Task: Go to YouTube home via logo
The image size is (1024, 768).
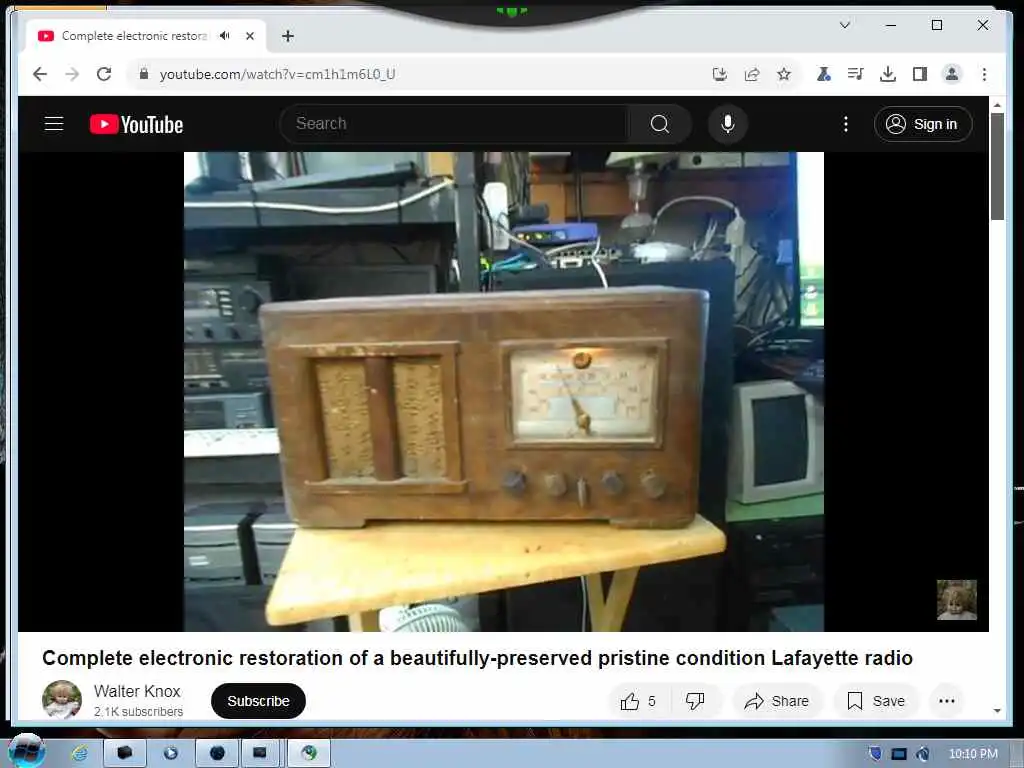Action: tap(136, 124)
